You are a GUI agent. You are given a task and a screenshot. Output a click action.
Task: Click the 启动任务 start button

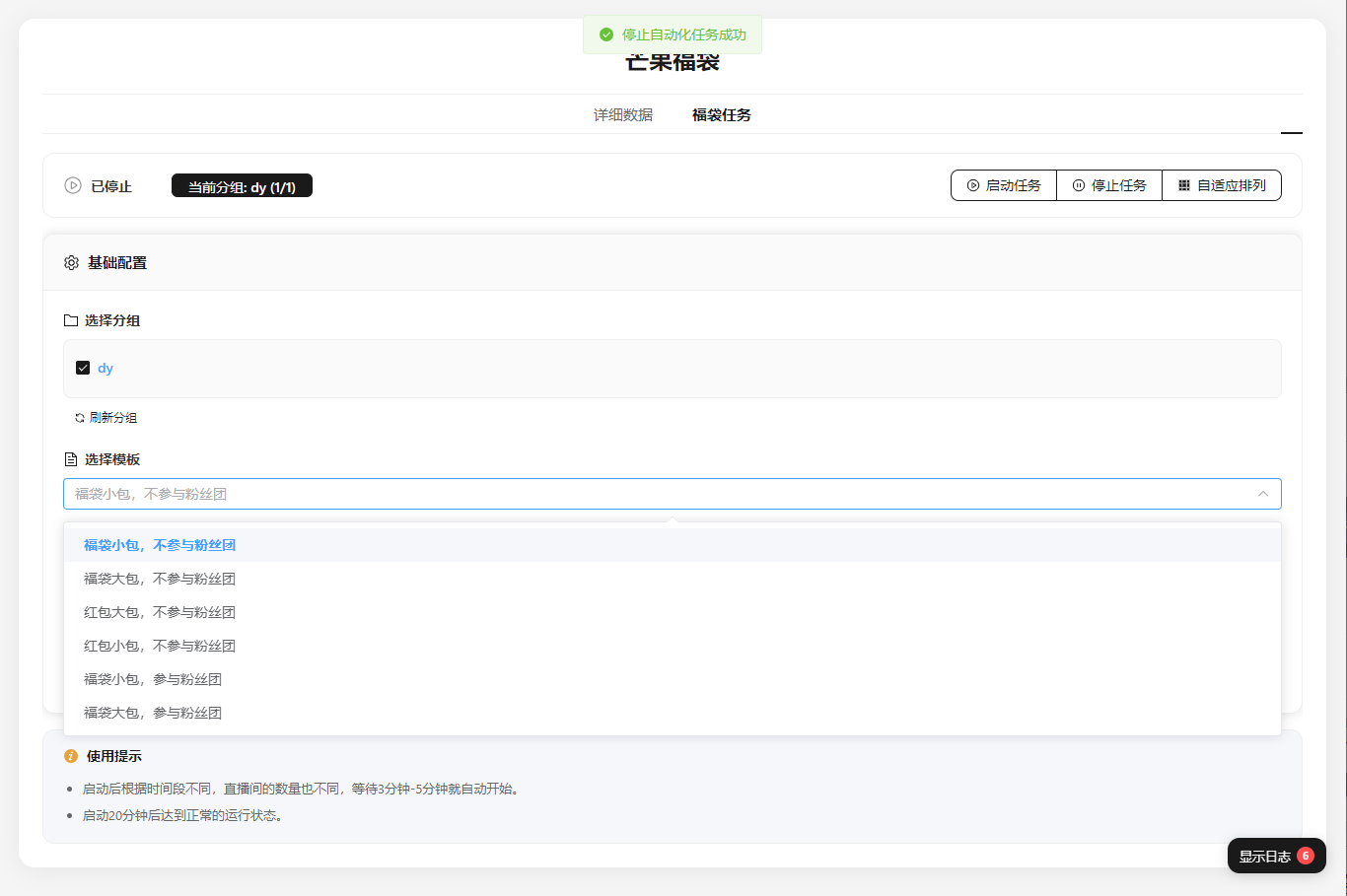[x=1003, y=185]
